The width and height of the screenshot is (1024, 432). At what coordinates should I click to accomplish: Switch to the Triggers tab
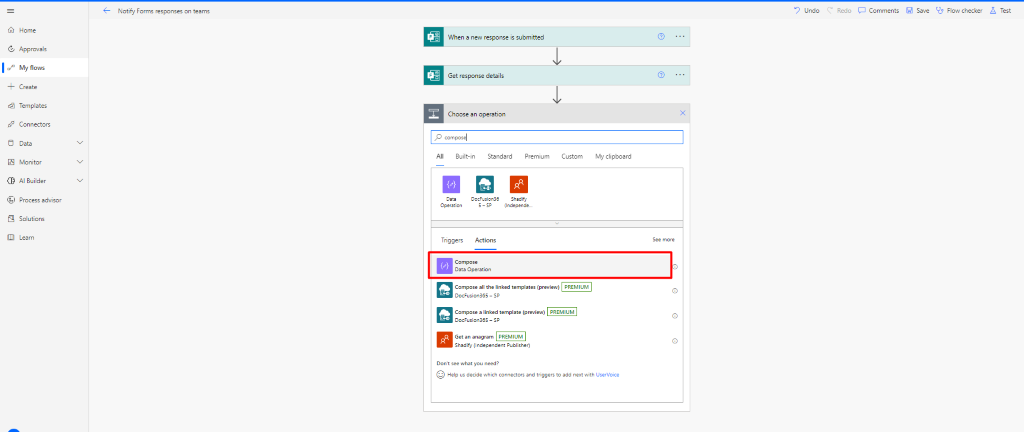pyautogui.click(x=452, y=240)
